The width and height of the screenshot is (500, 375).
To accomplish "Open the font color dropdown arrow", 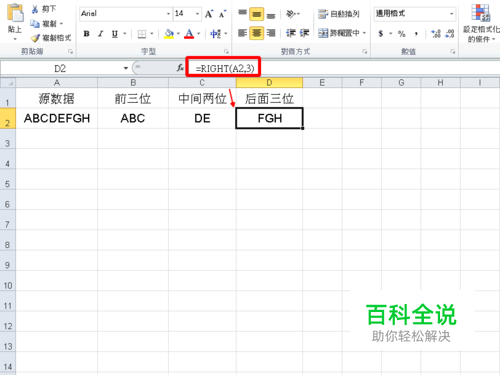I will 199,34.
